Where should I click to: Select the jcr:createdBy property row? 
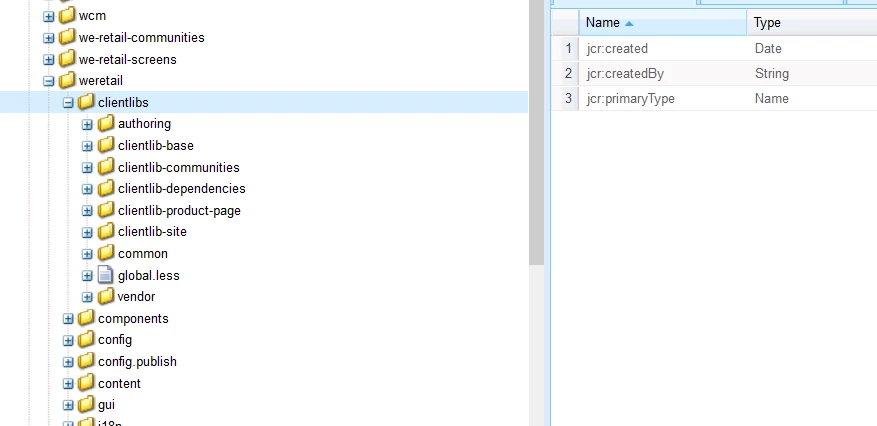pos(714,73)
